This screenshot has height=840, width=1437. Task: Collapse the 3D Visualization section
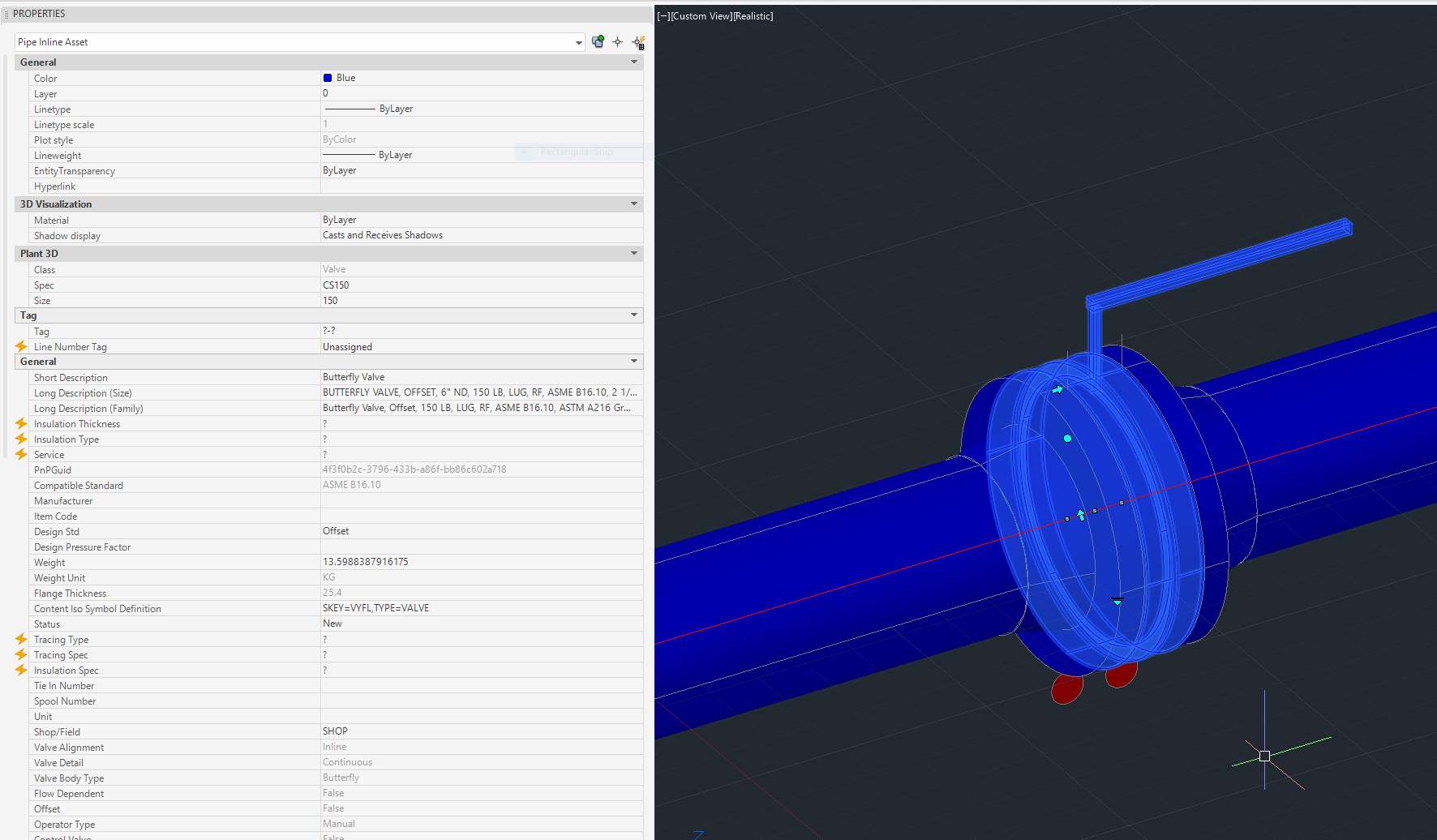(634, 204)
